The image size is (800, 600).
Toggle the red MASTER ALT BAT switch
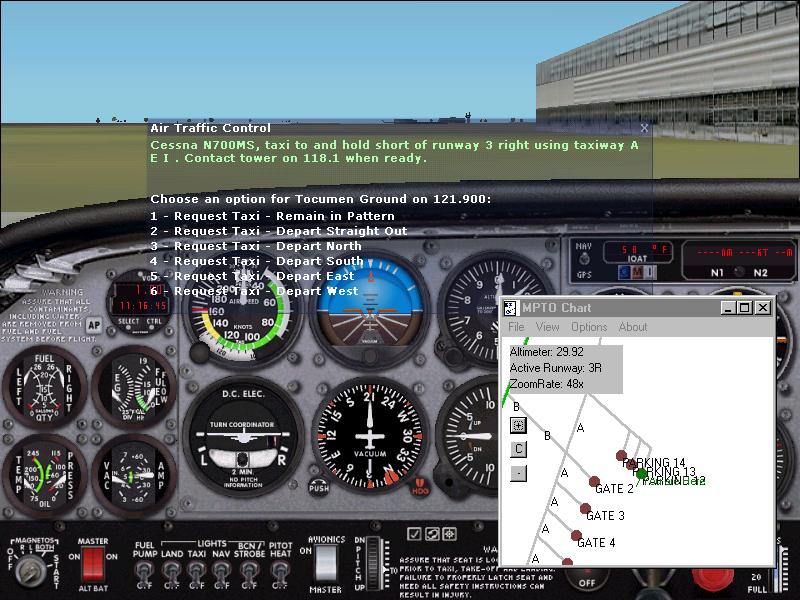pyautogui.click(x=93, y=565)
